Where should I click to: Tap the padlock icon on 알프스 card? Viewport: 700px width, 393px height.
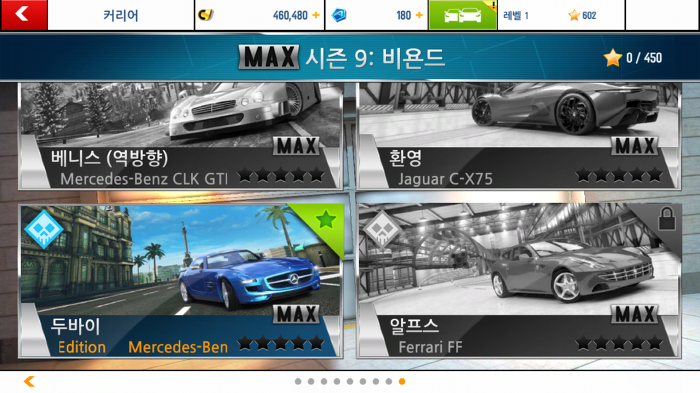click(667, 218)
